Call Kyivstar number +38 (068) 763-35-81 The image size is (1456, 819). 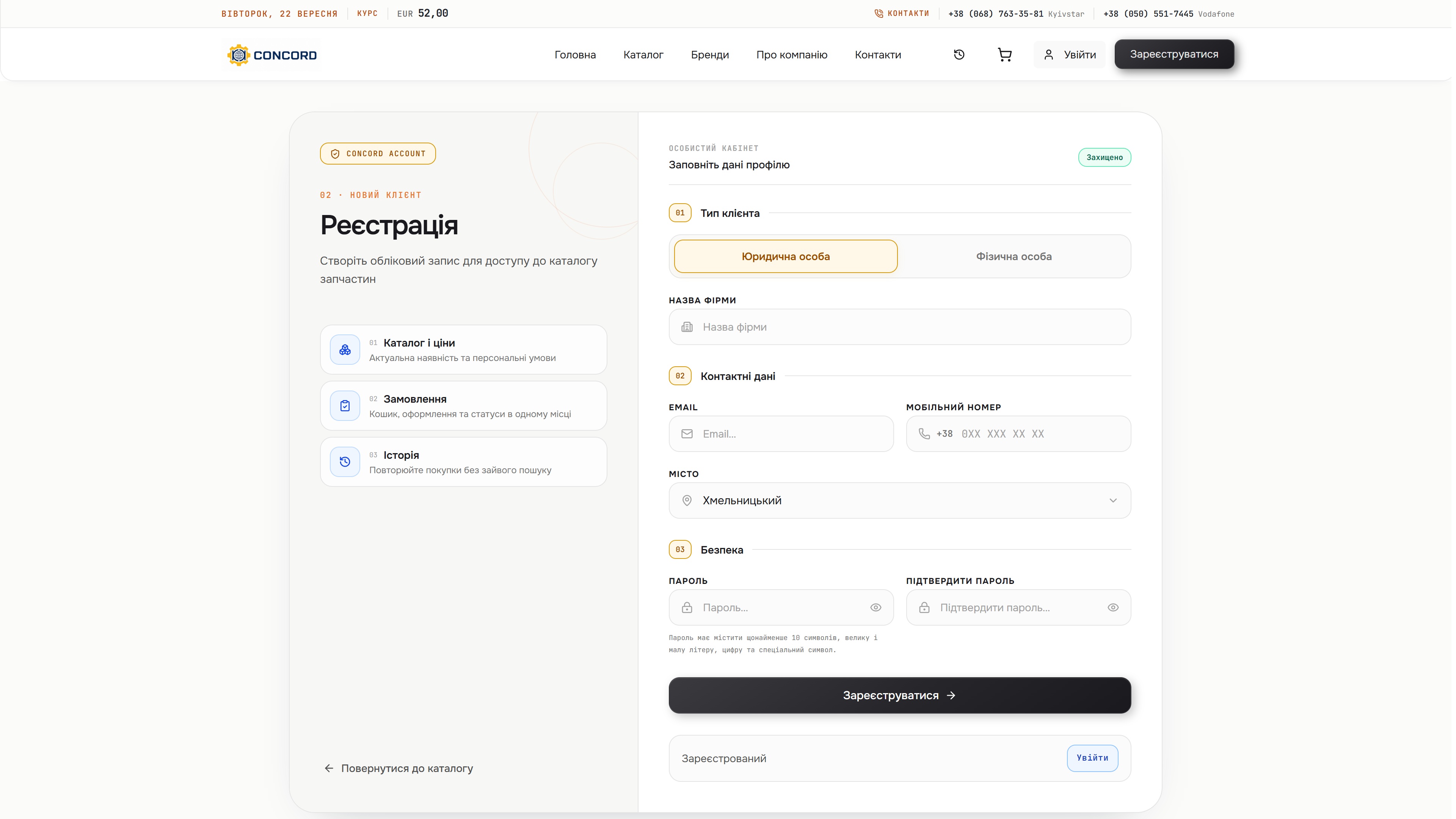(x=995, y=14)
